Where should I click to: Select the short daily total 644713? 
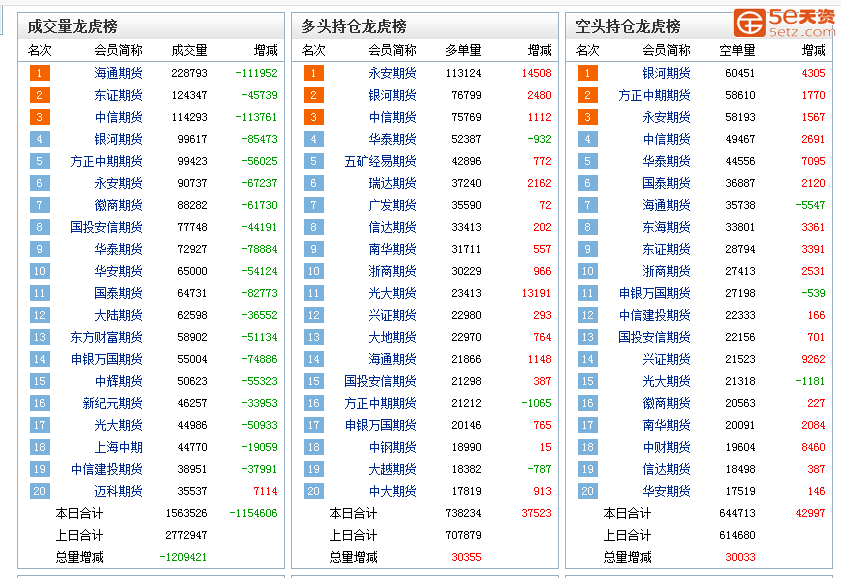coord(737,513)
